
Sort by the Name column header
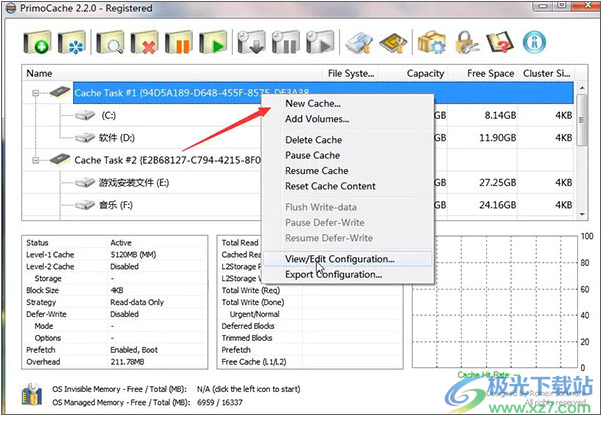[172, 73]
